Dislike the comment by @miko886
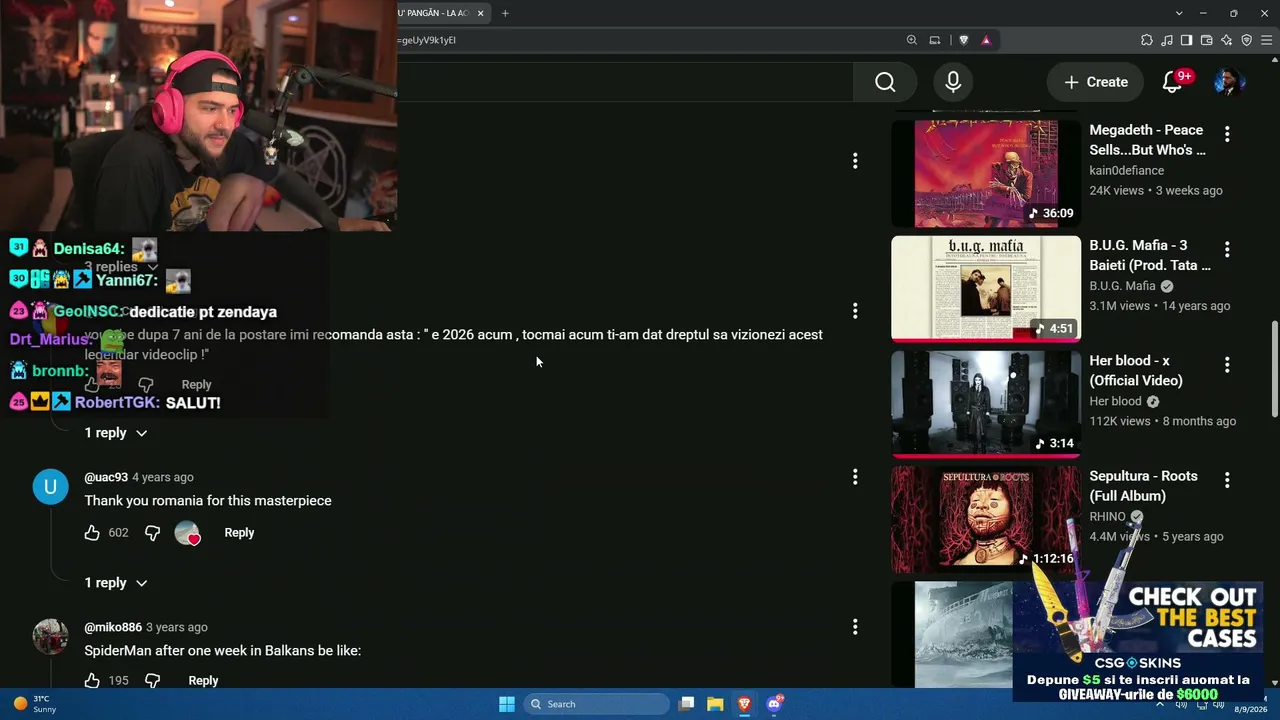The height and width of the screenshot is (720, 1280). pos(152,681)
